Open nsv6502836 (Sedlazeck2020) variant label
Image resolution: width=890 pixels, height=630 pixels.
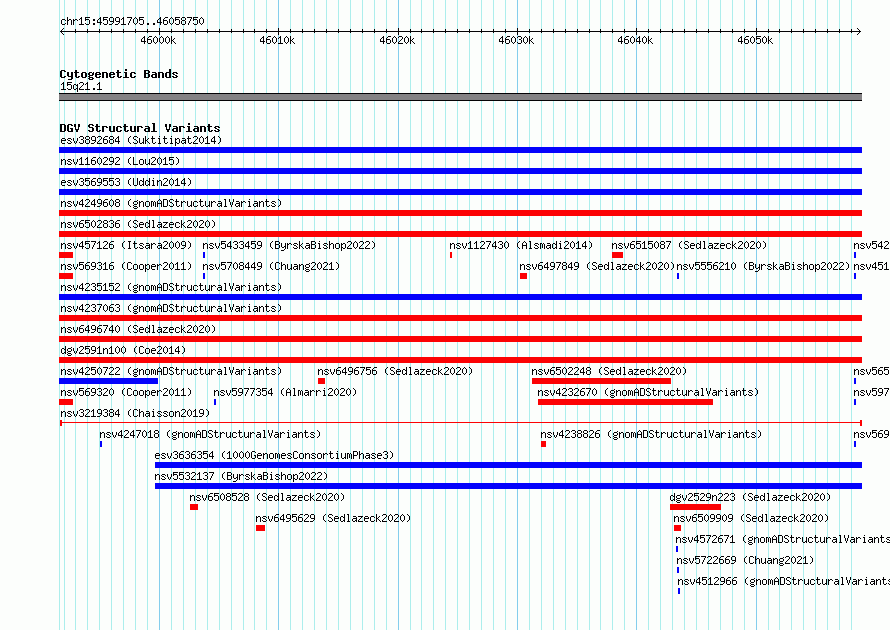click(138, 224)
